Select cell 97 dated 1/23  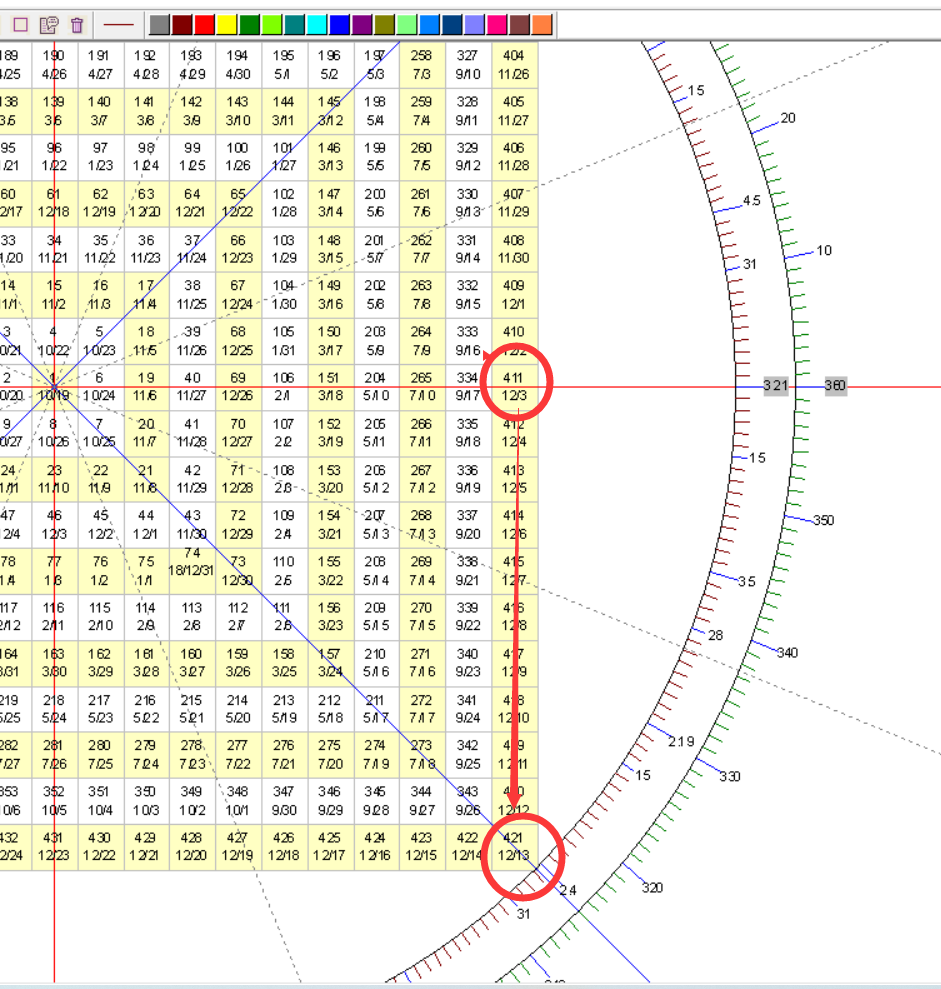point(100,157)
